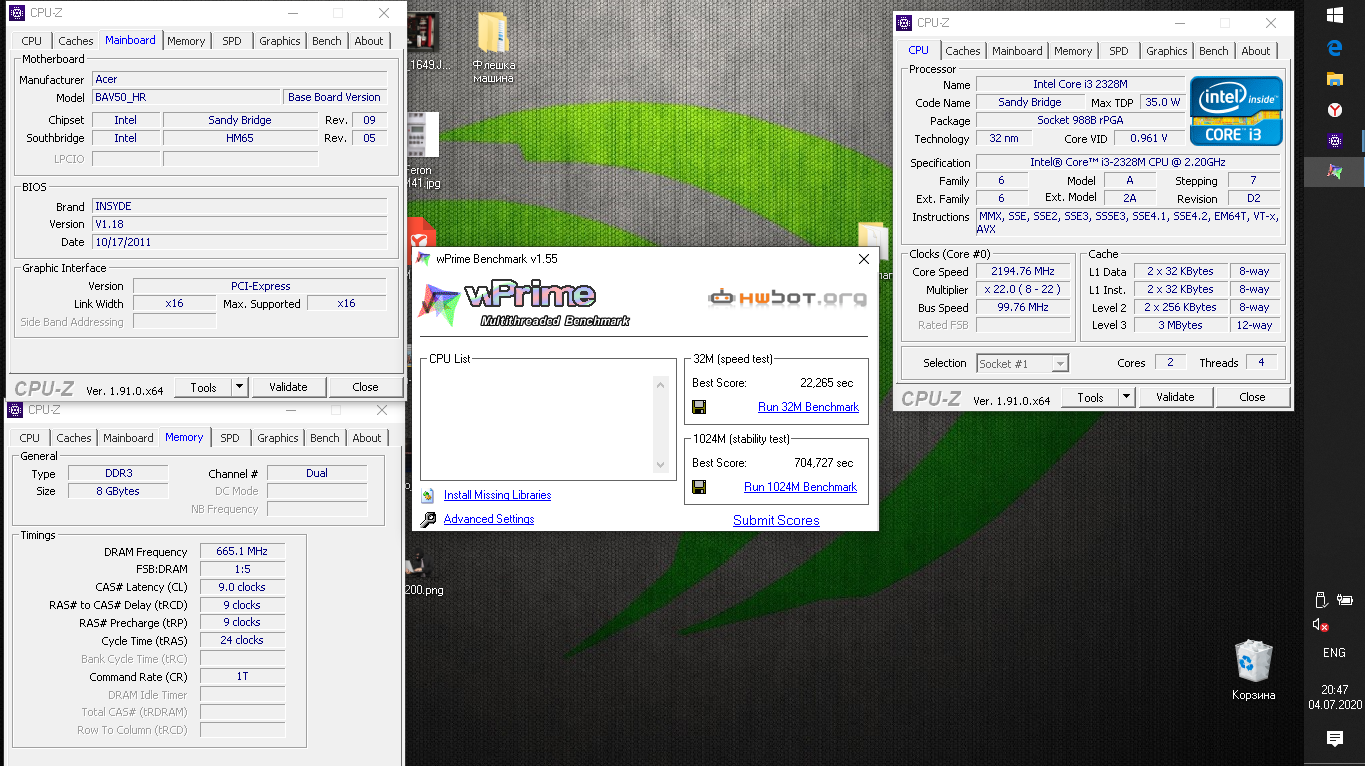Click the floppy save icon beside 32M score
Image resolution: width=1365 pixels, height=766 pixels.
click(699, 407)
